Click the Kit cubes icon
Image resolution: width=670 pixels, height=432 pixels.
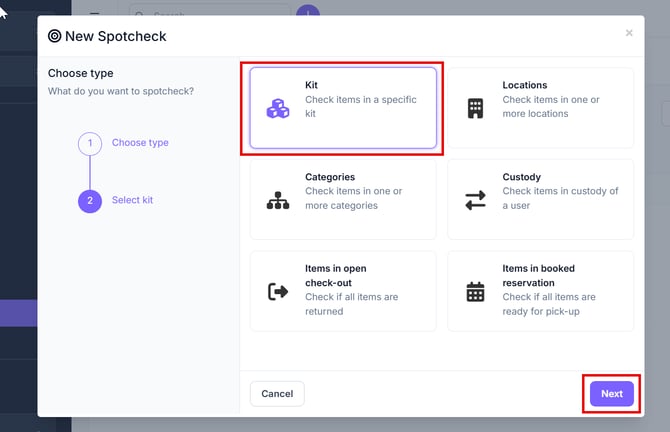coord(278,109)
